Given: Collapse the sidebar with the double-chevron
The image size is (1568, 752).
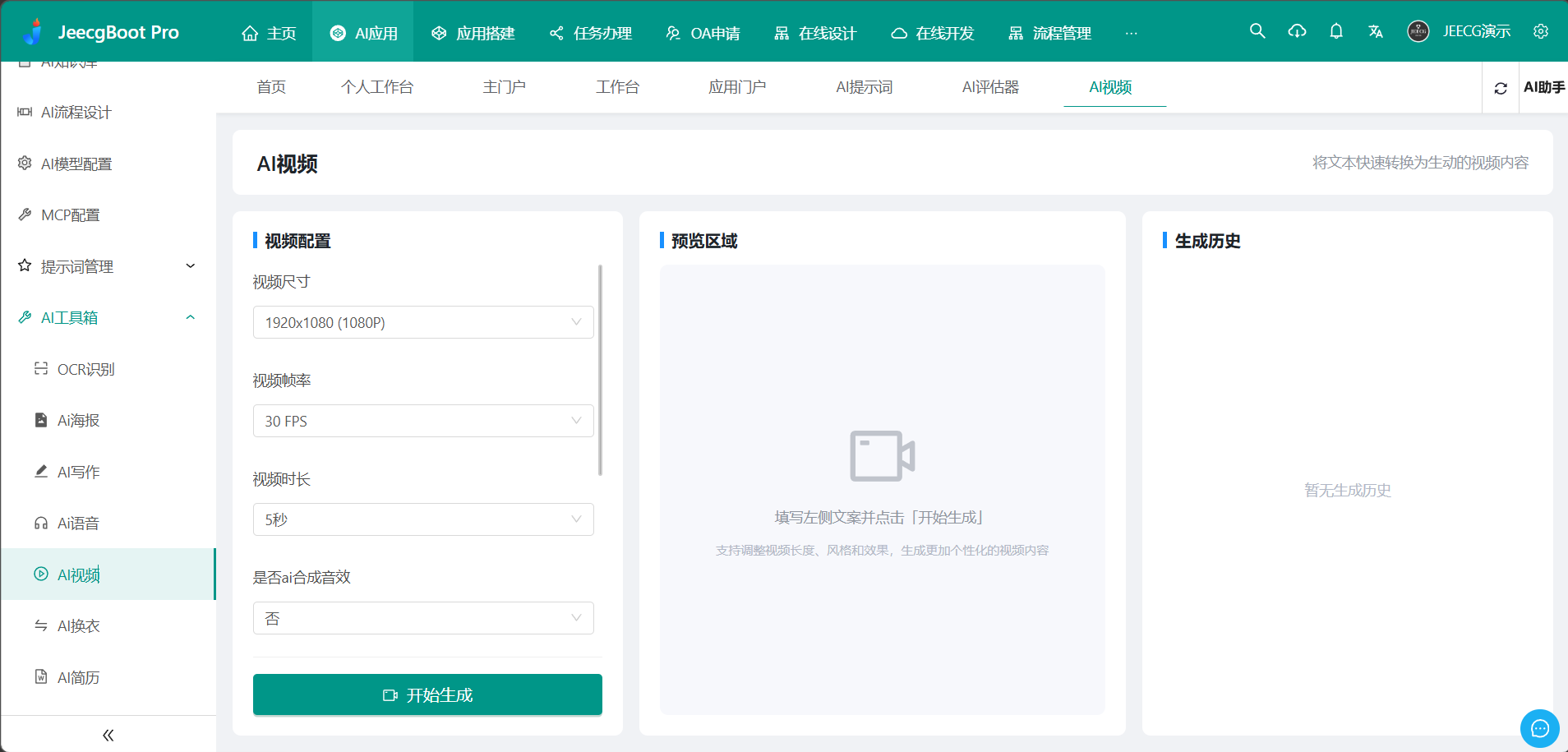Looking at the screenshot, I should click(x=108, y=734).
